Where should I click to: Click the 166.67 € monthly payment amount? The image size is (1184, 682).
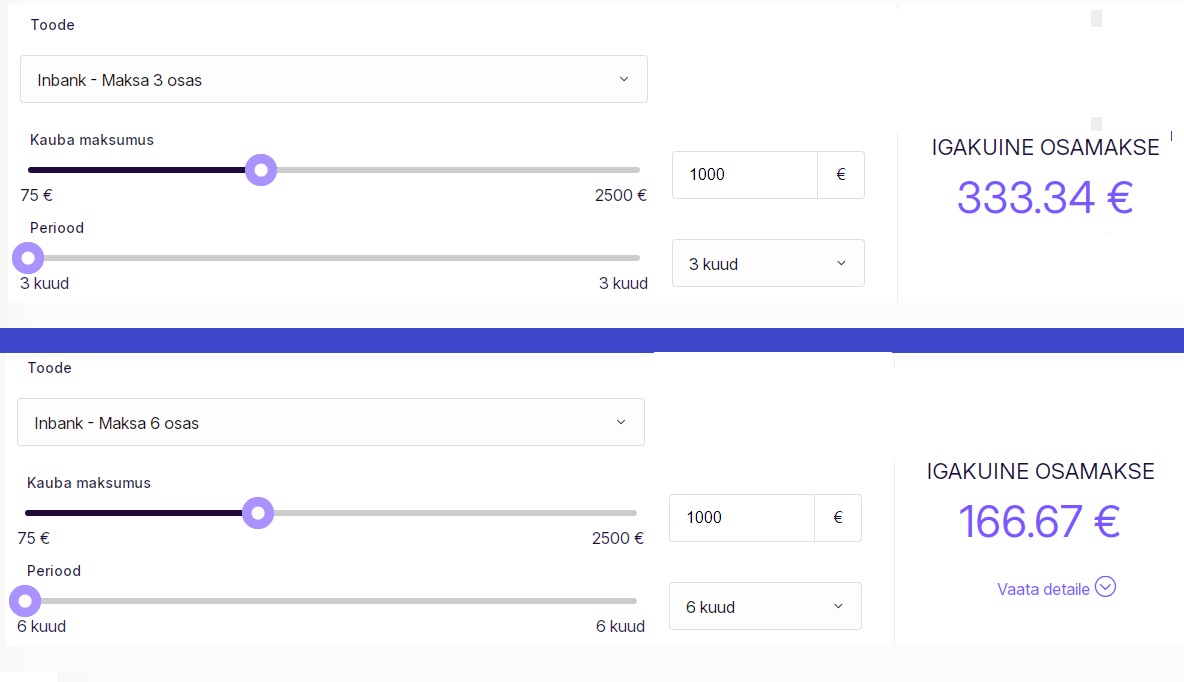click(x=1040, y=521)
